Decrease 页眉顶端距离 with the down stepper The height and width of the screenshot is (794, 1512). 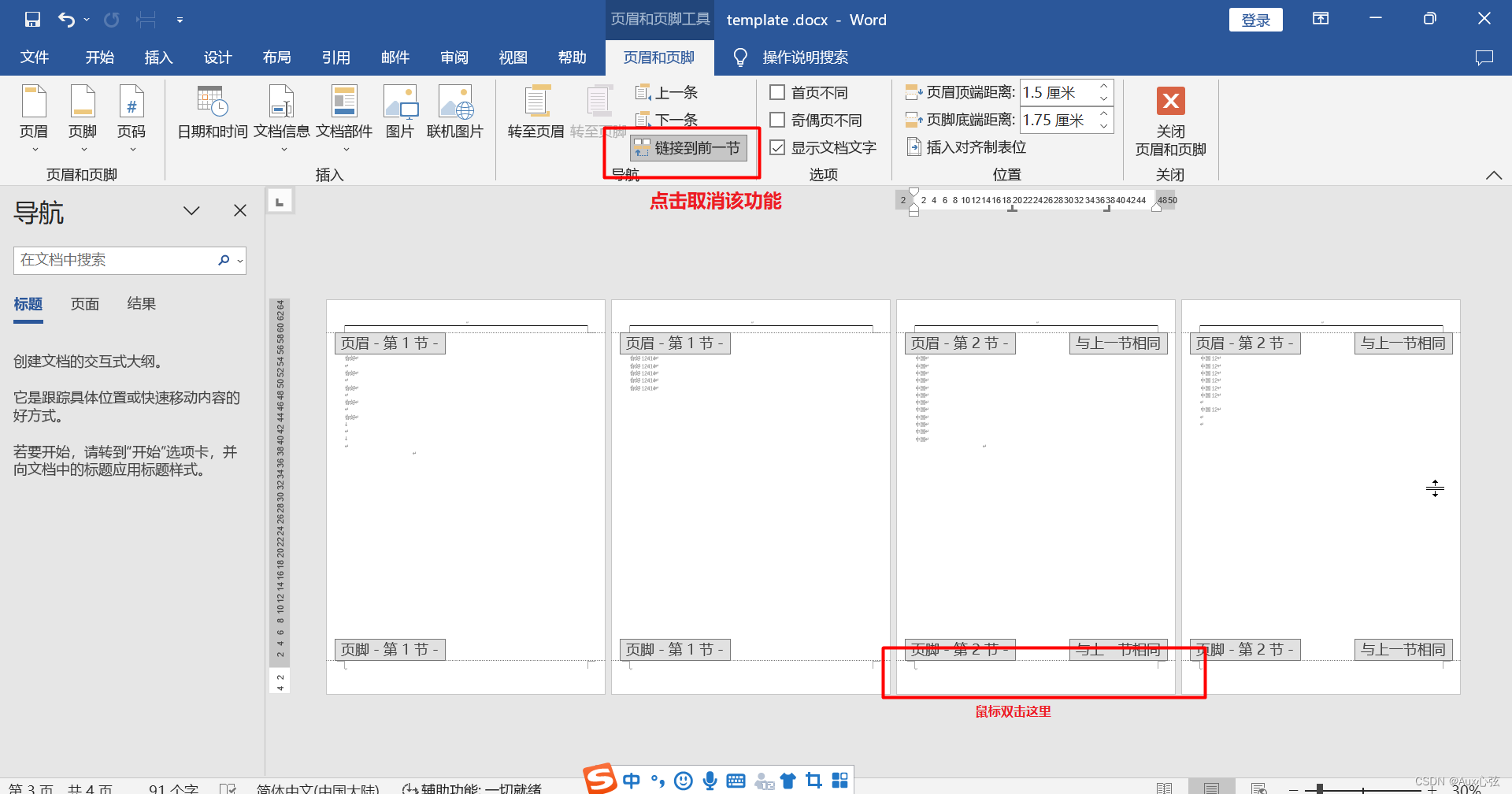coord(1104,98)
